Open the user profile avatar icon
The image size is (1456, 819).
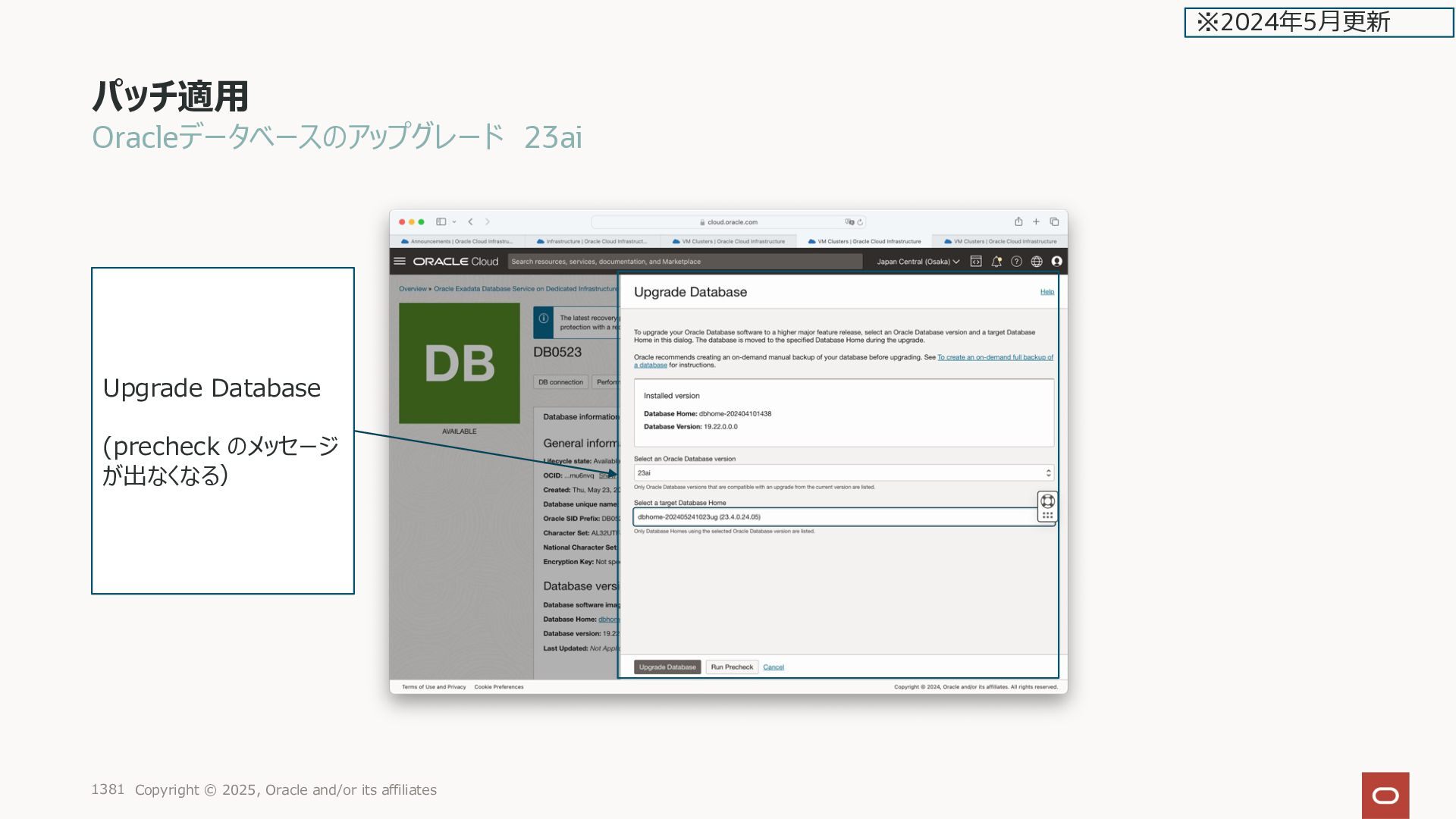[1056, 261]
